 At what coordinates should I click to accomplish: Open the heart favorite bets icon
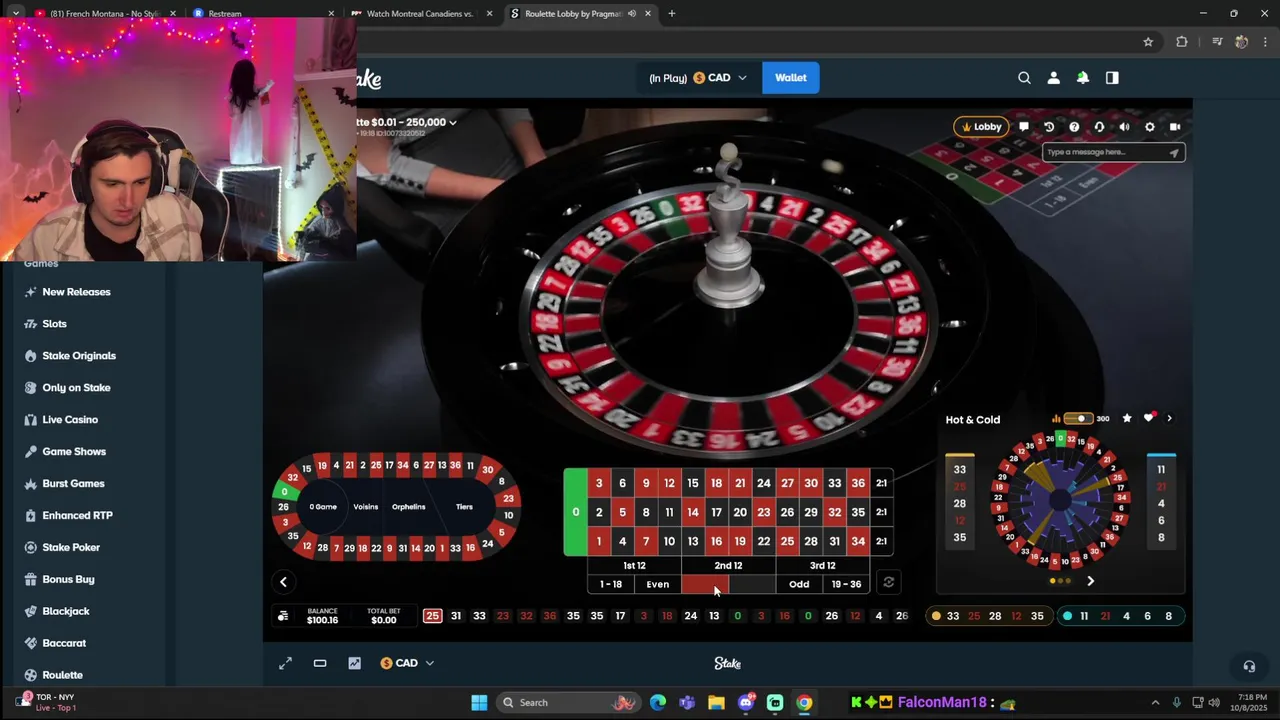pyautogui.click(x=1149, y=418)
